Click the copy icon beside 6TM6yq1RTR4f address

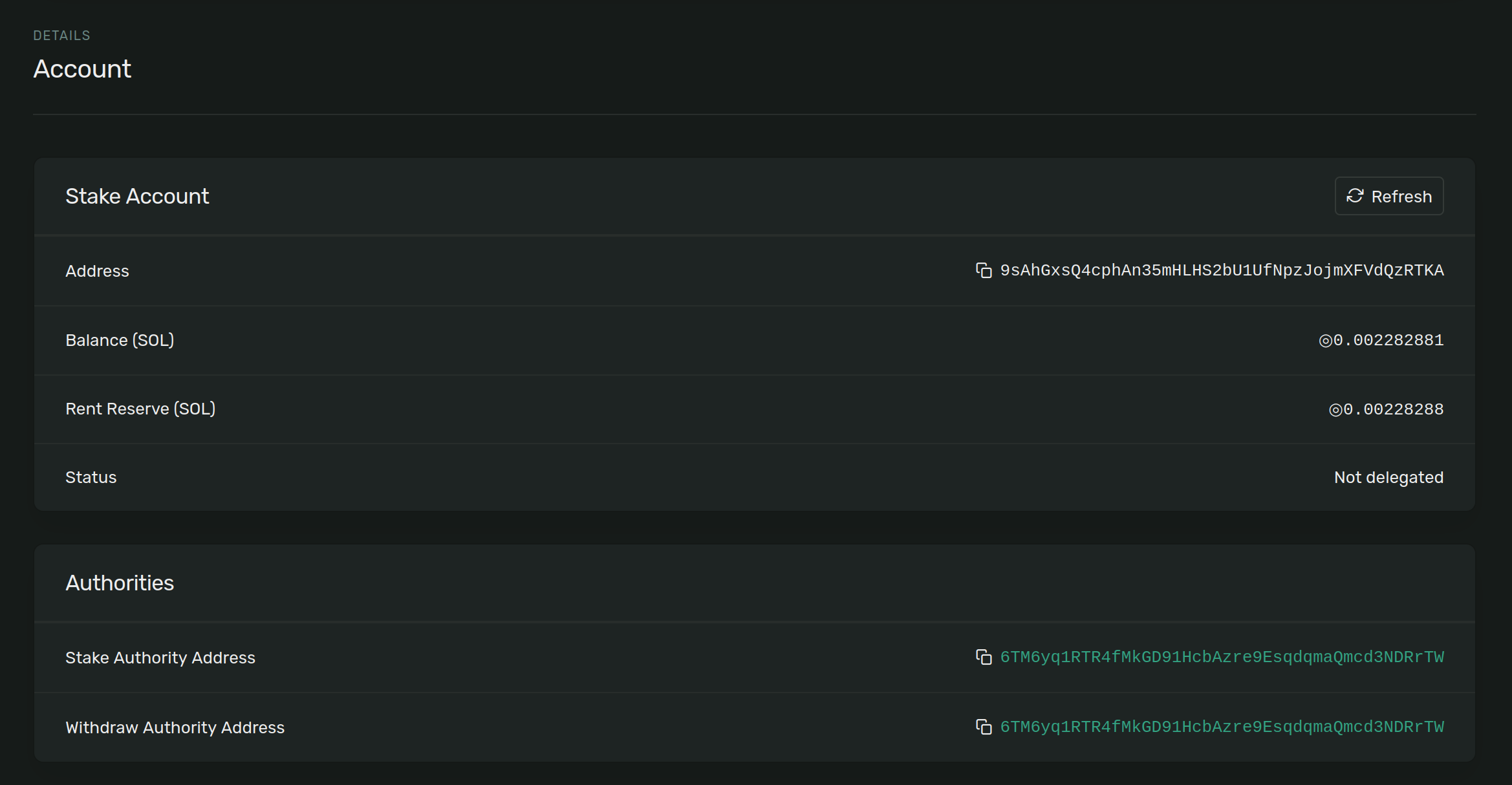click(x=984, y=657)
